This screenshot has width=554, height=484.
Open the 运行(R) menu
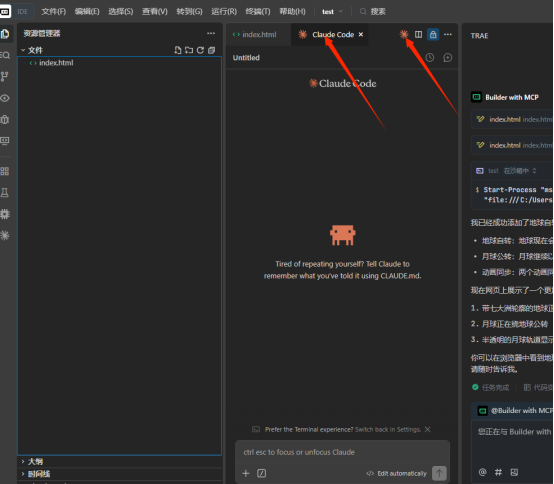click(224, 12)
